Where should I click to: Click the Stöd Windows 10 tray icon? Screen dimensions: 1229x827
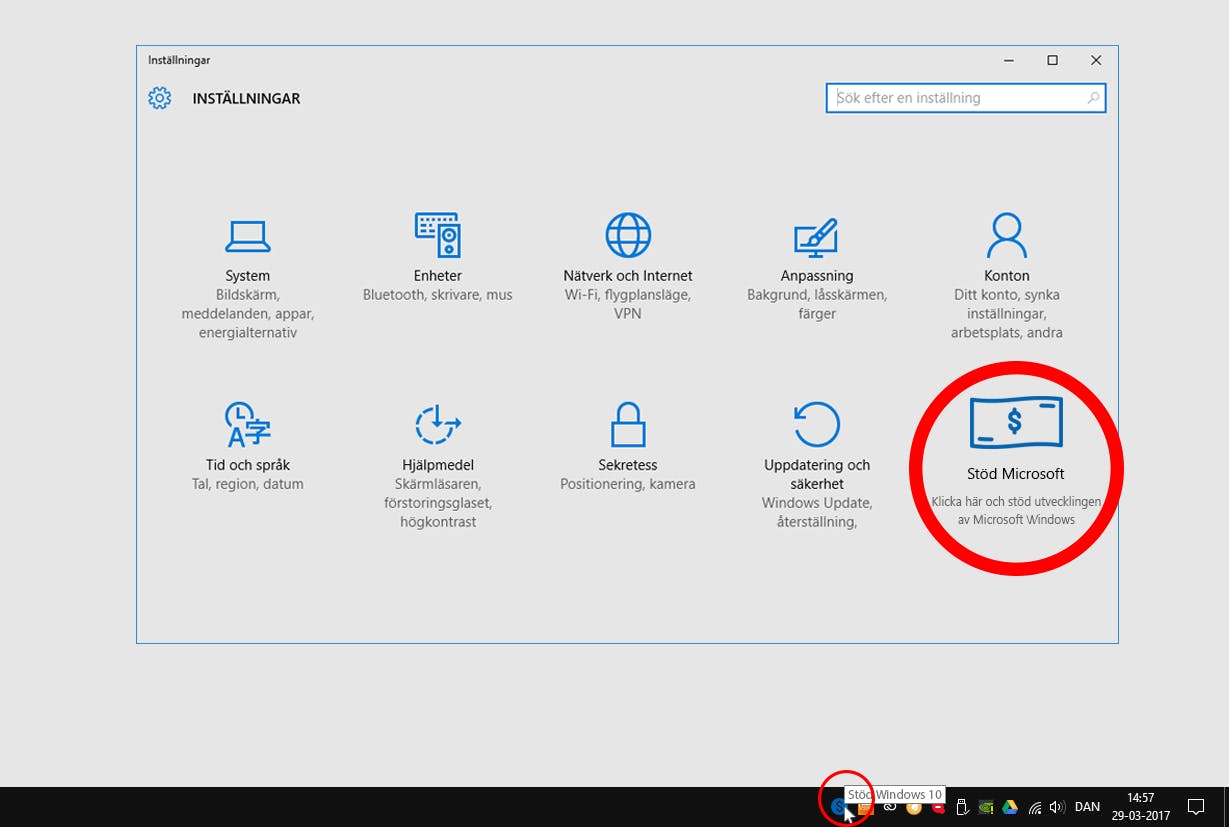[839, 807]
